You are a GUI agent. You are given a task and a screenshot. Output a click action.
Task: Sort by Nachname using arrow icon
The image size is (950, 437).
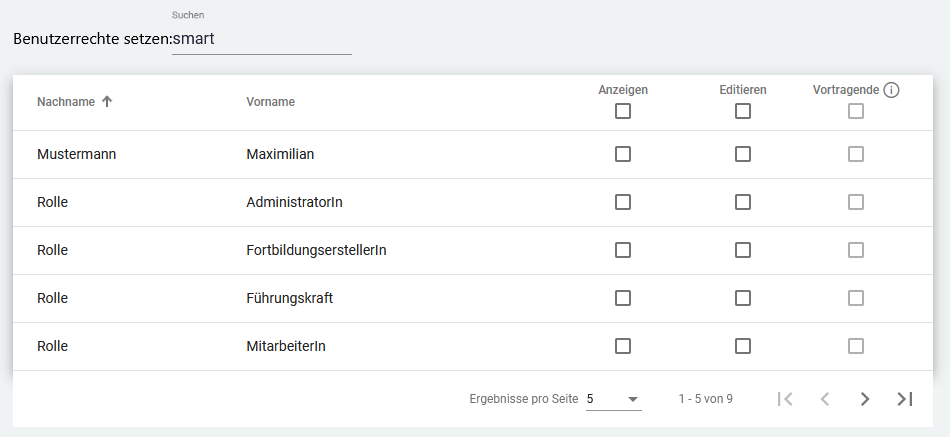click(x=107, y=101)
